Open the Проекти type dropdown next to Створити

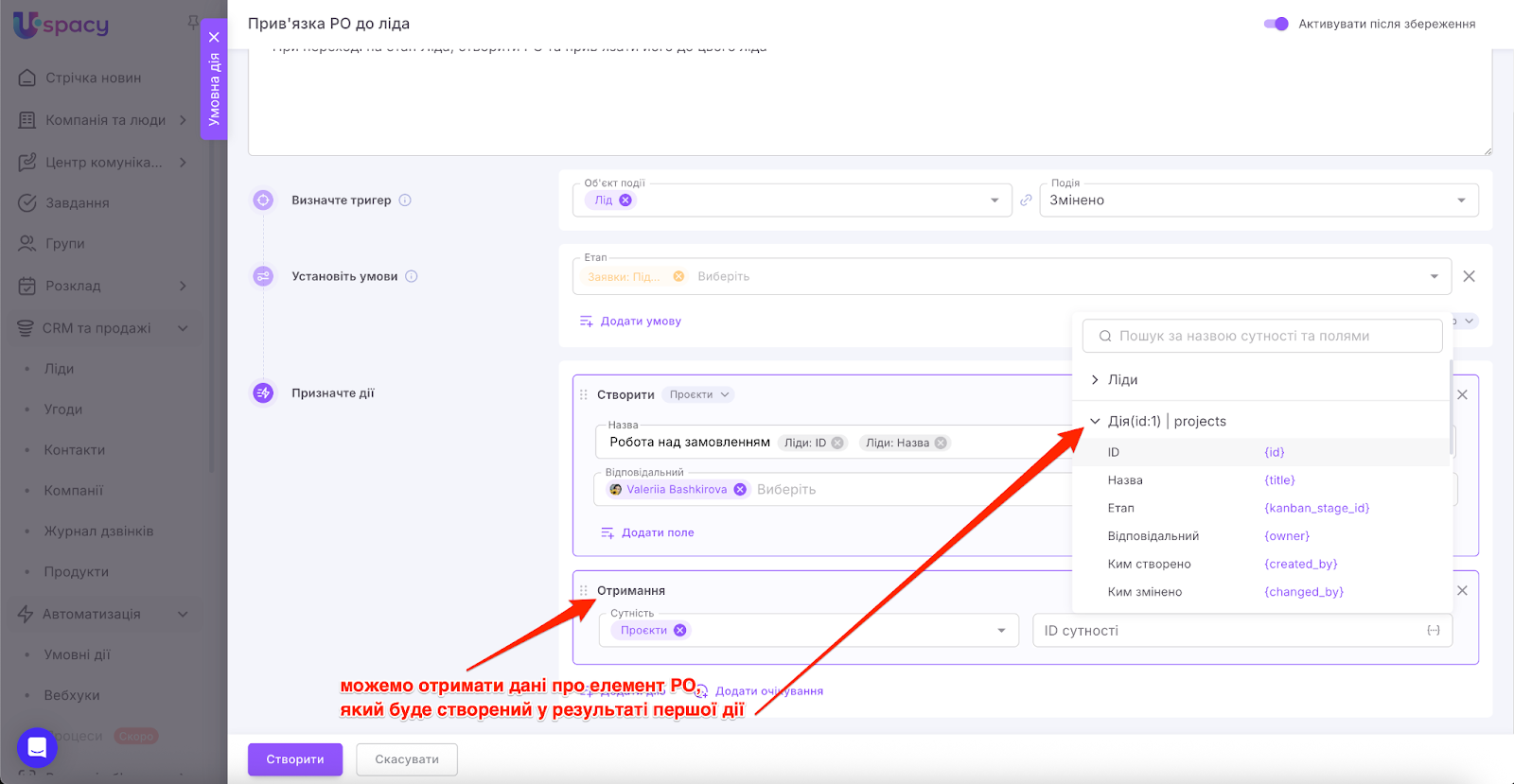click(699, 395)
